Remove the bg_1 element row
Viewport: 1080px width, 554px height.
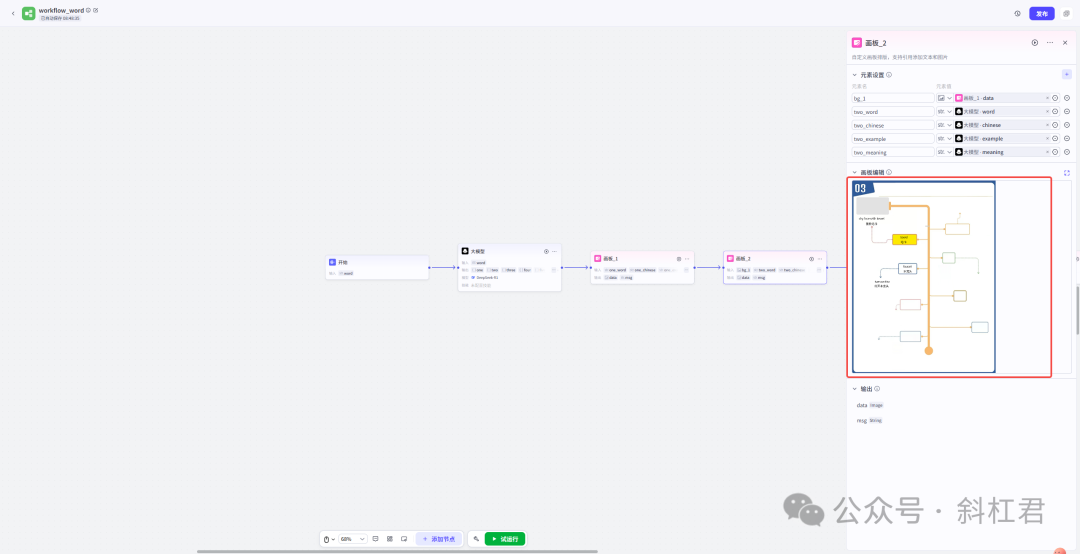1067,98
